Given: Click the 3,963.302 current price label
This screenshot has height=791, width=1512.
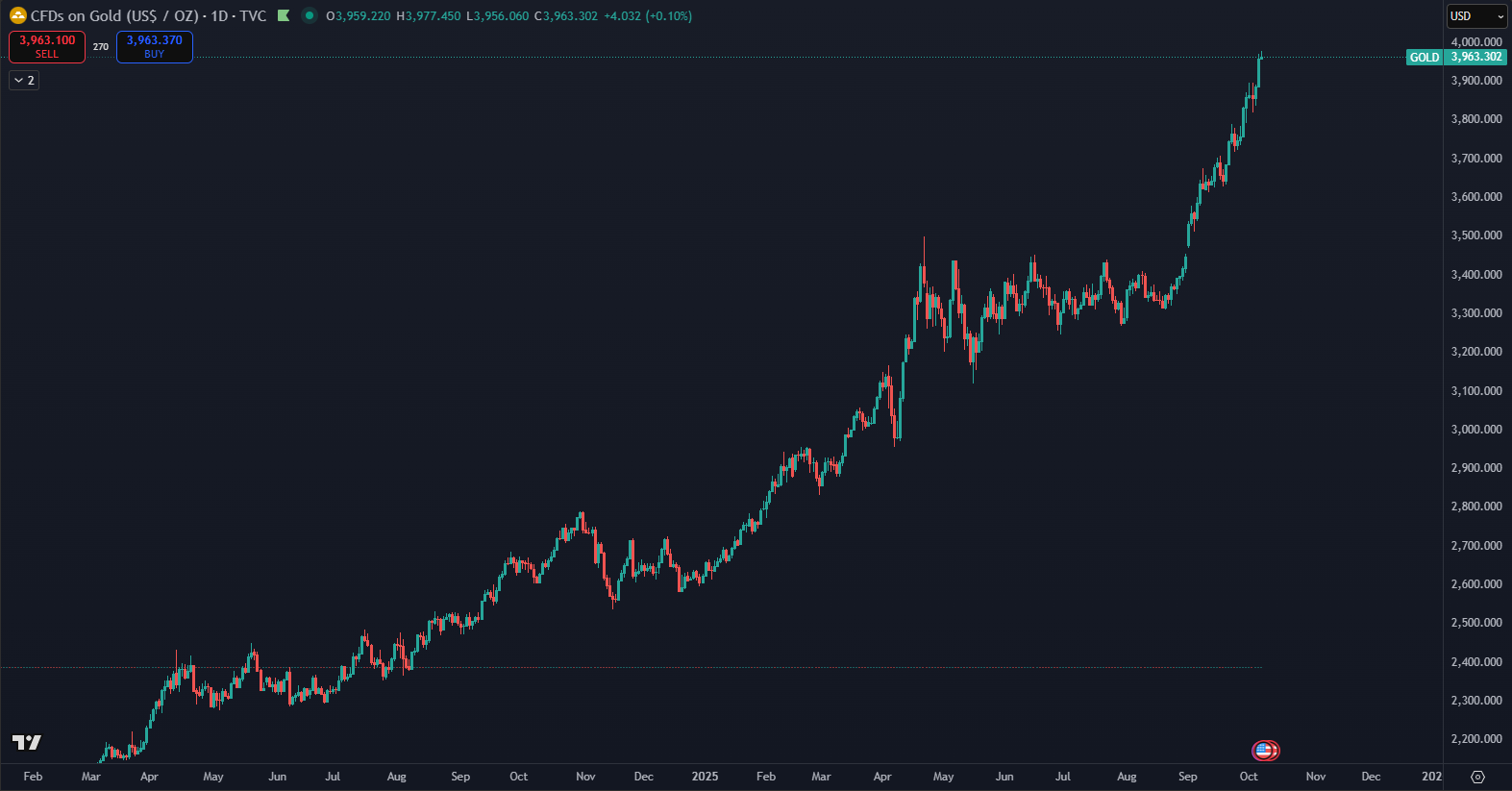Looking at the screenshot, I should (1476, 58).
